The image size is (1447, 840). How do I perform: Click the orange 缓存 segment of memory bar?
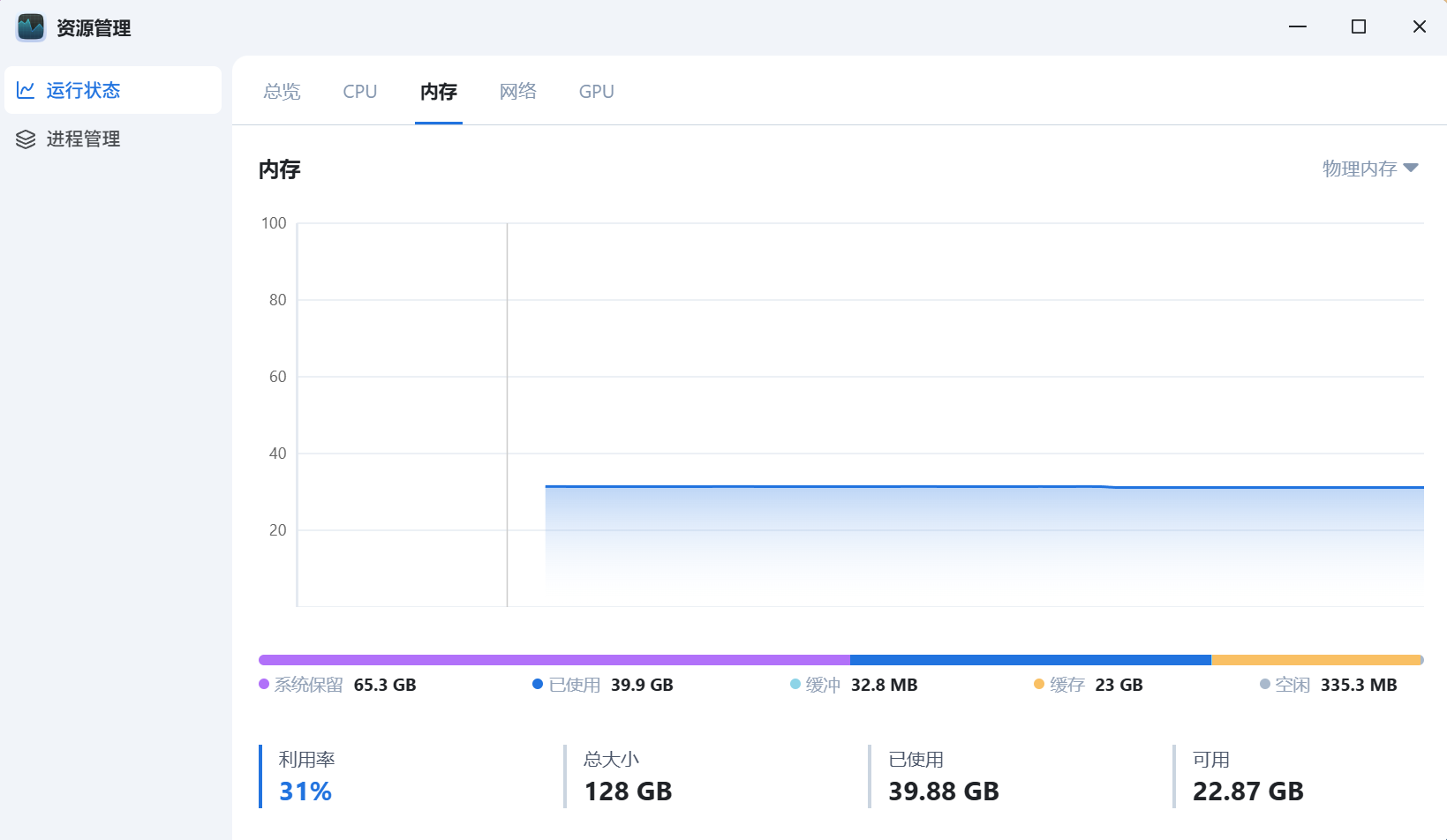coord(1315,660)
